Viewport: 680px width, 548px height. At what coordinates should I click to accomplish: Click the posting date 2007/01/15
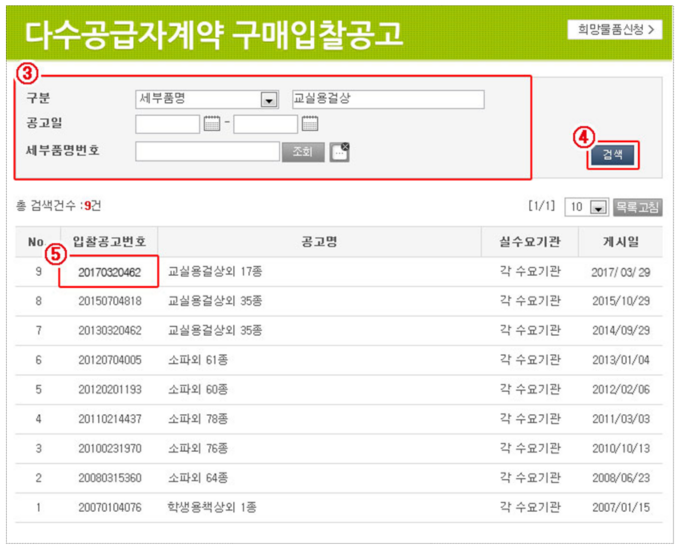point(621,507)
